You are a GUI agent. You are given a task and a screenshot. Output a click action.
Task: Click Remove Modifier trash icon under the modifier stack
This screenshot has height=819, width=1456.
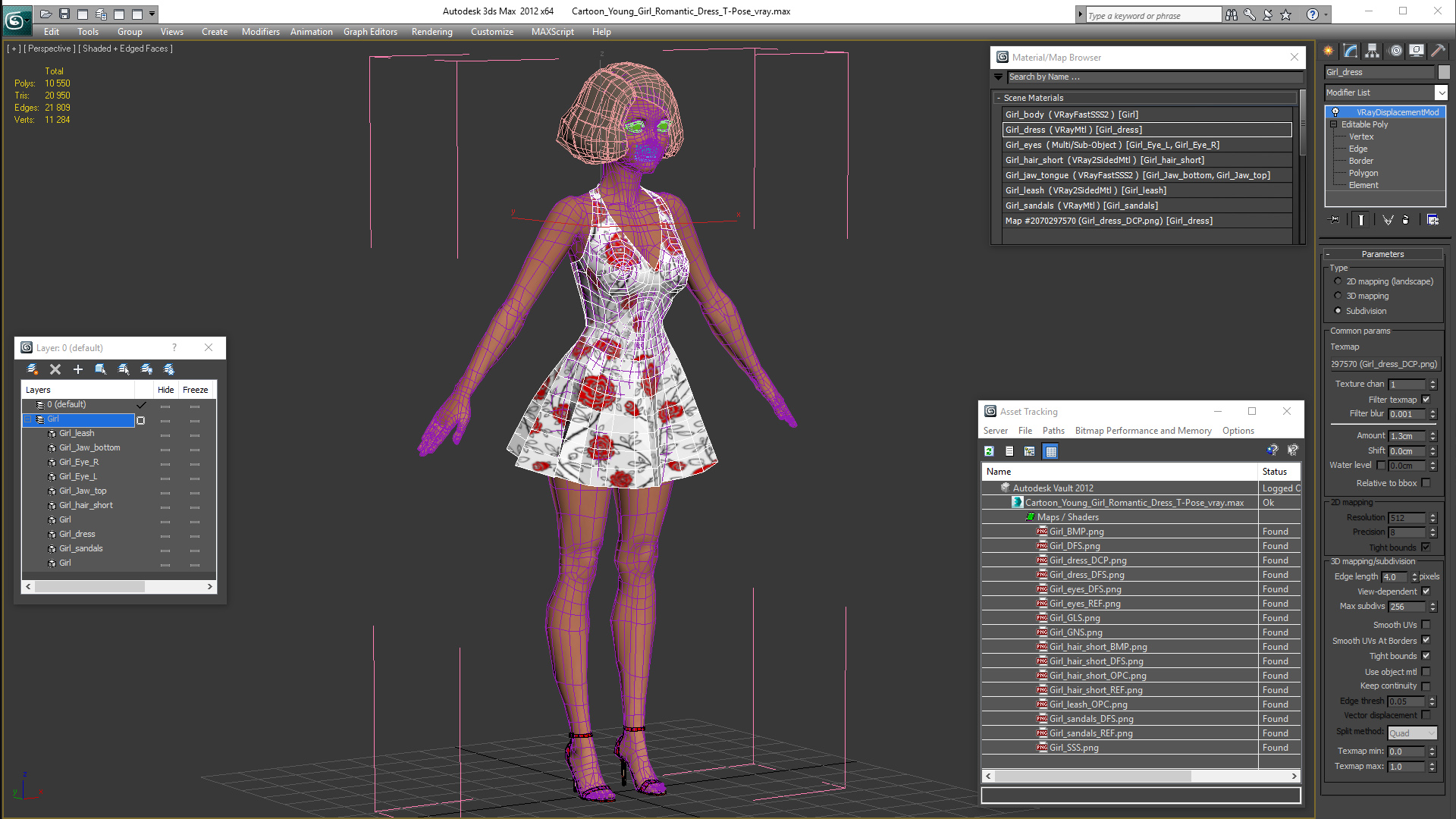(1406, 220)
